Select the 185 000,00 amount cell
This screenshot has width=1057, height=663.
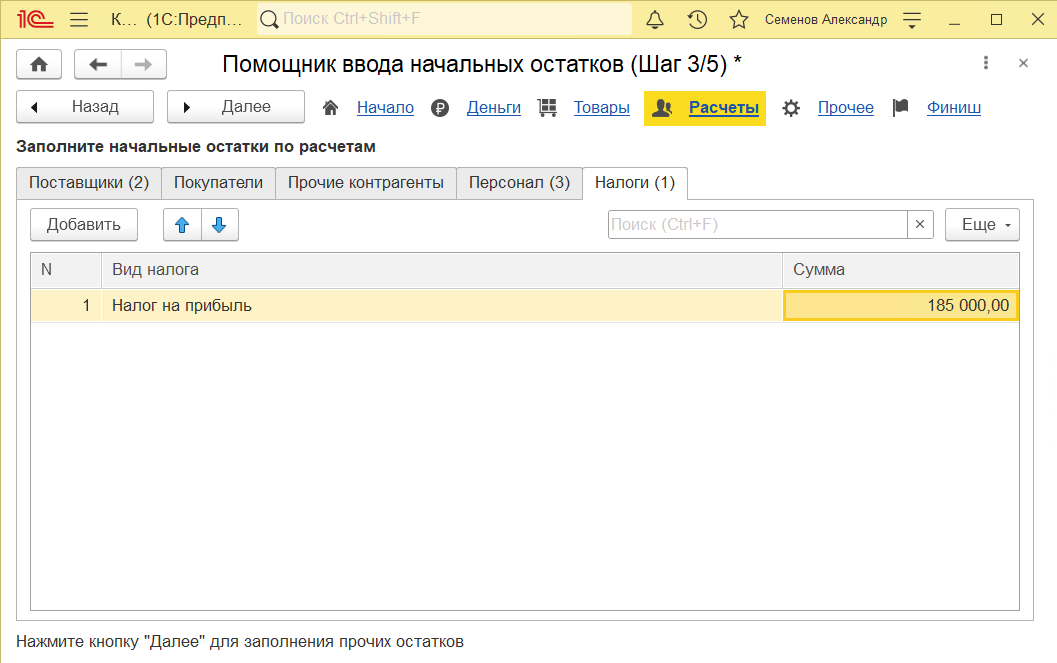(x=901, y=306)
